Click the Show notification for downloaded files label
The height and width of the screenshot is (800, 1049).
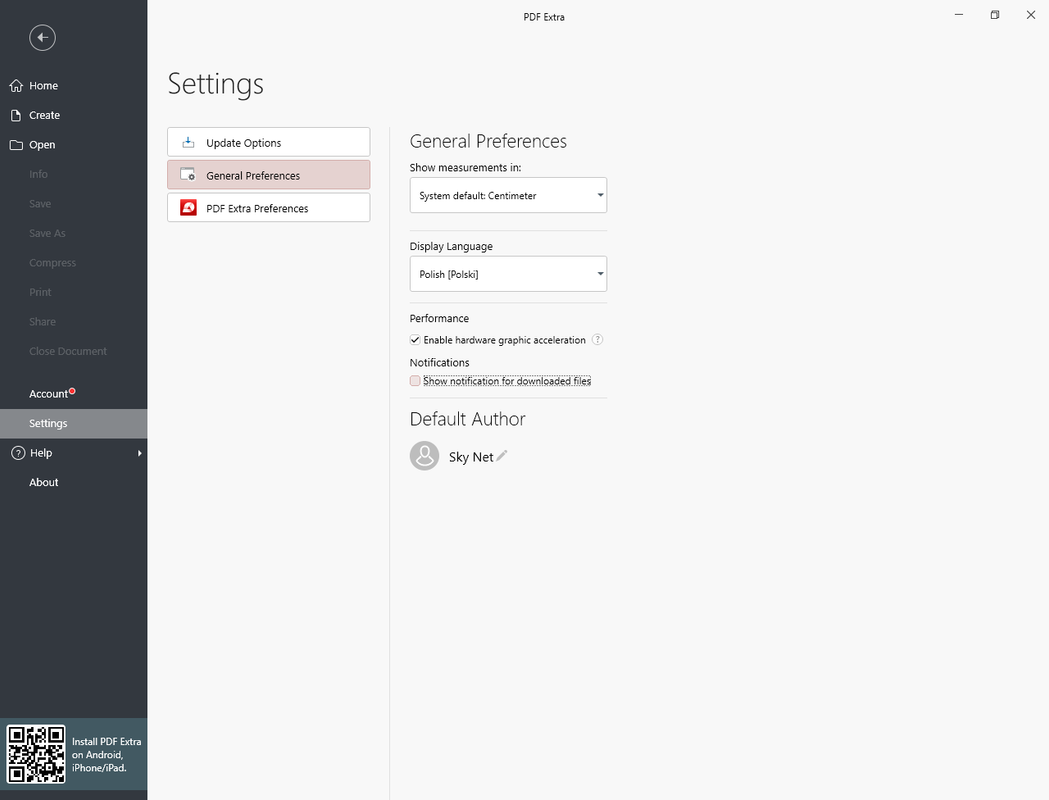click(506, 381)
